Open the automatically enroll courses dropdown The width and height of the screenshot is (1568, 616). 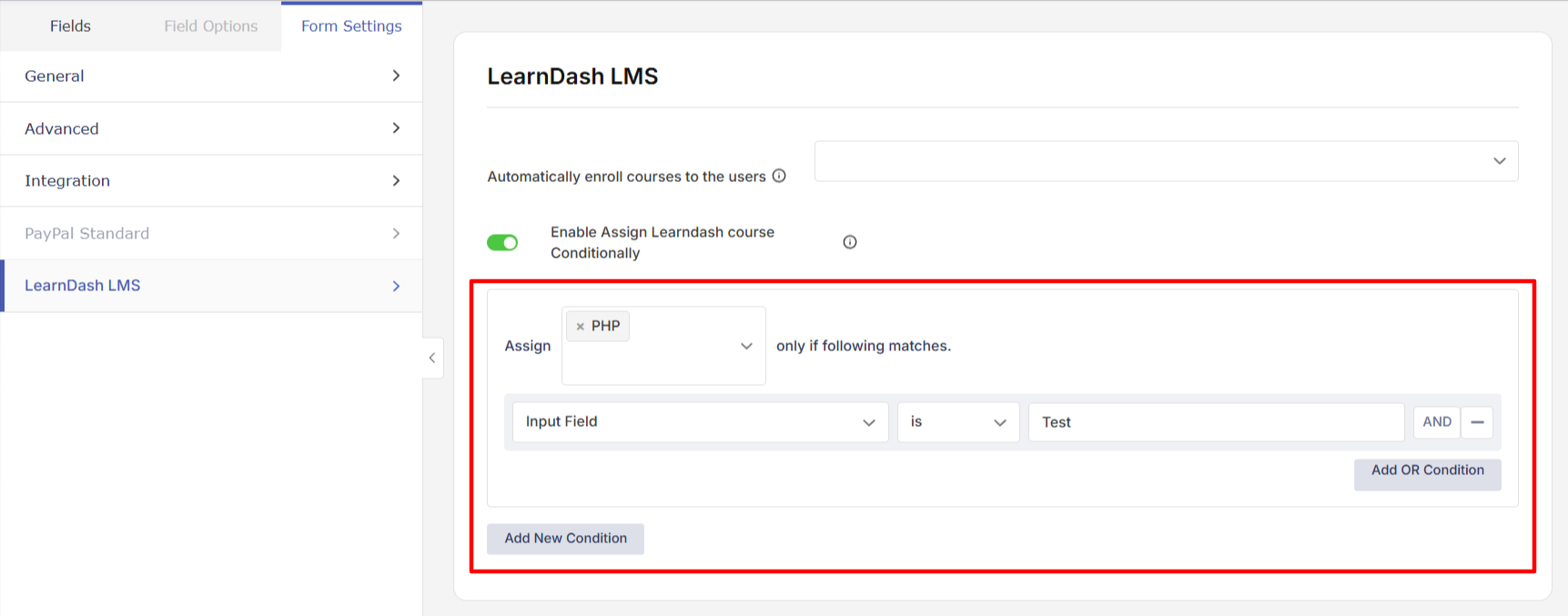click(x=1166, y=161)
